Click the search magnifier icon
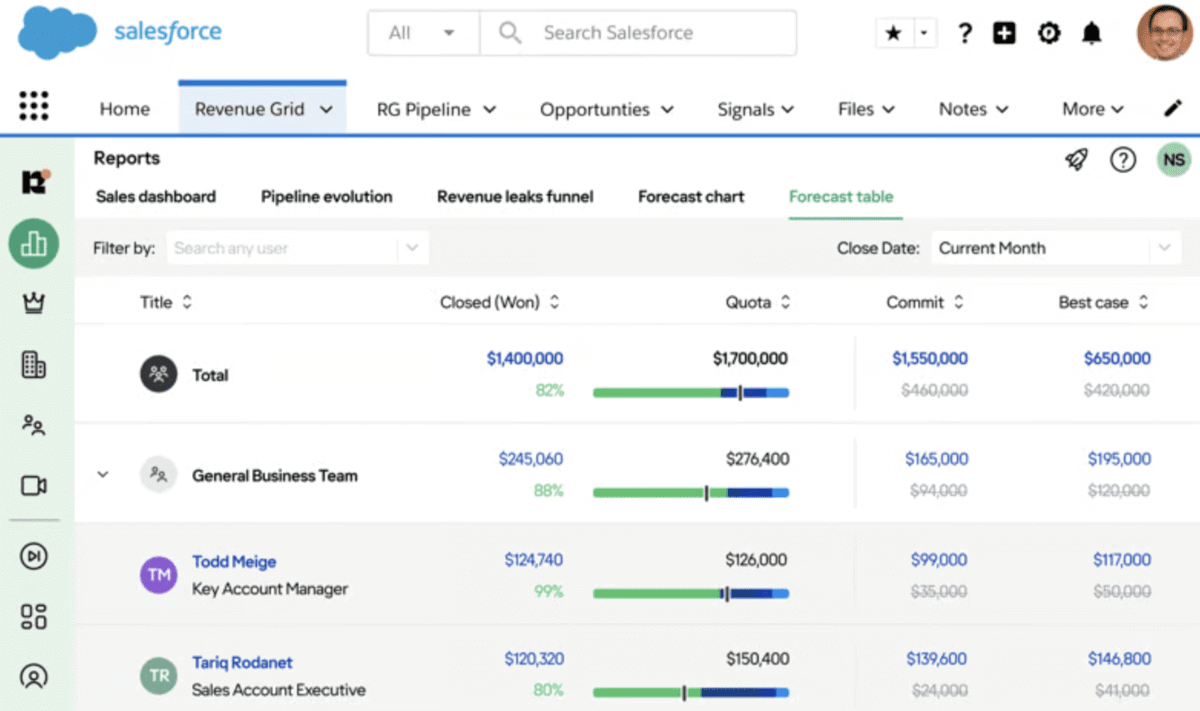This screenshot has height=711, width=1200. click(510, 33)
